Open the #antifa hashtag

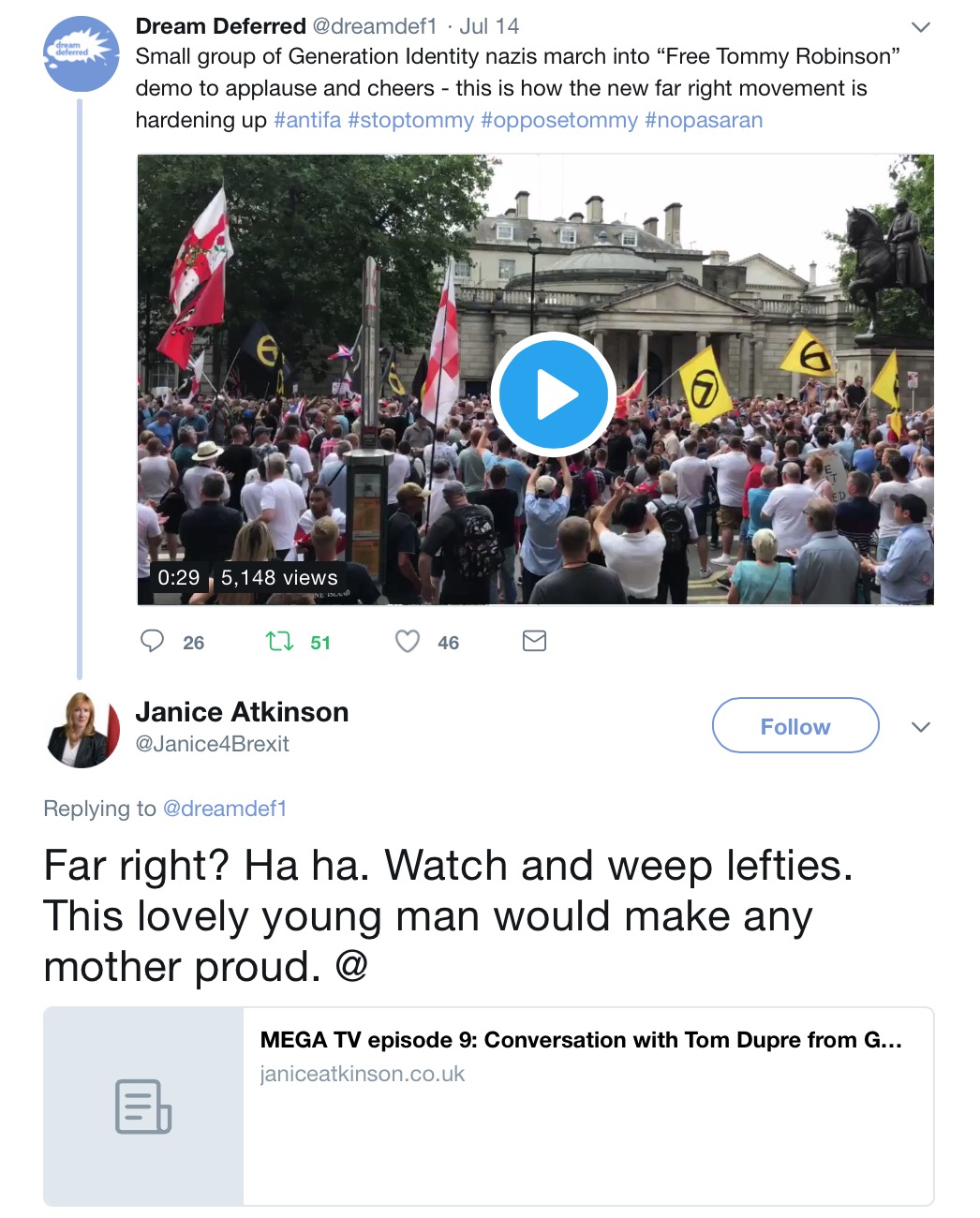(x=307, y=120)
